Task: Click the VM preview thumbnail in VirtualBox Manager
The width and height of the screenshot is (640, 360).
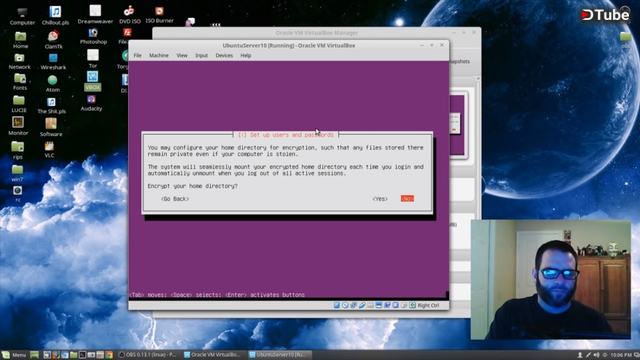Action: pos(457,124)
